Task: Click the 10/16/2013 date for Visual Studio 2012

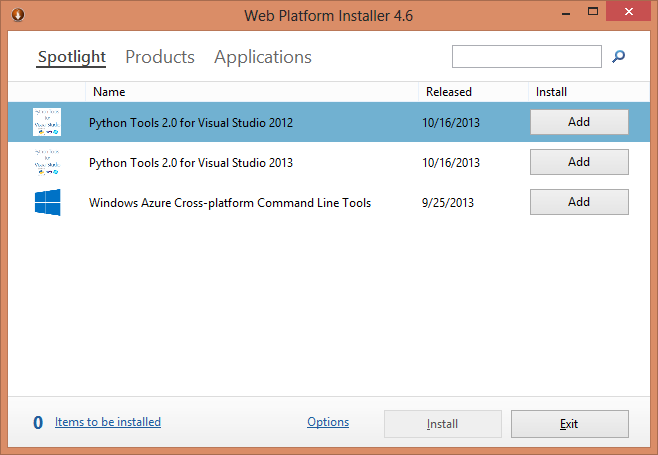Action: pos(451,123)
